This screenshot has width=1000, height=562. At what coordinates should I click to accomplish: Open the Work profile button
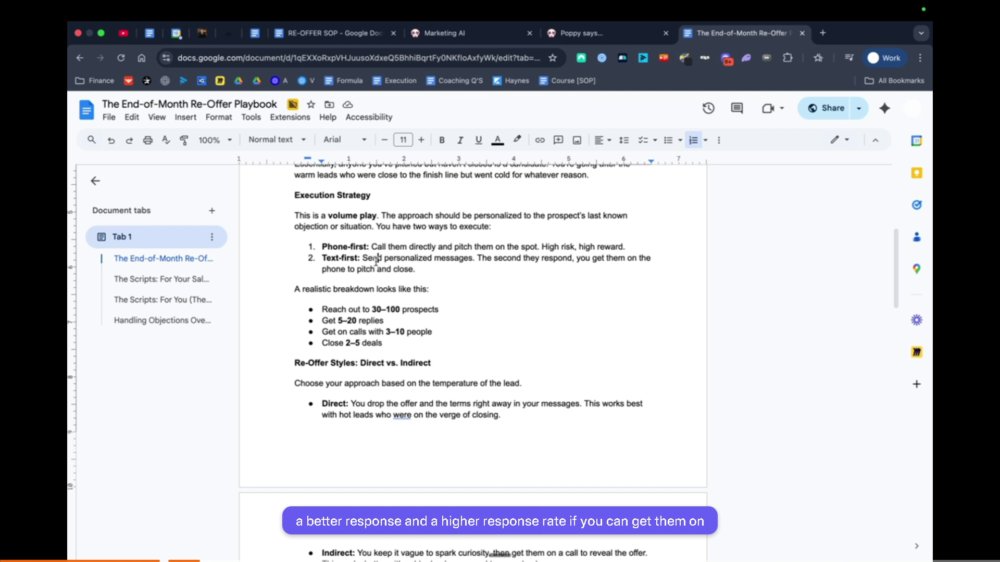[884, 58]
